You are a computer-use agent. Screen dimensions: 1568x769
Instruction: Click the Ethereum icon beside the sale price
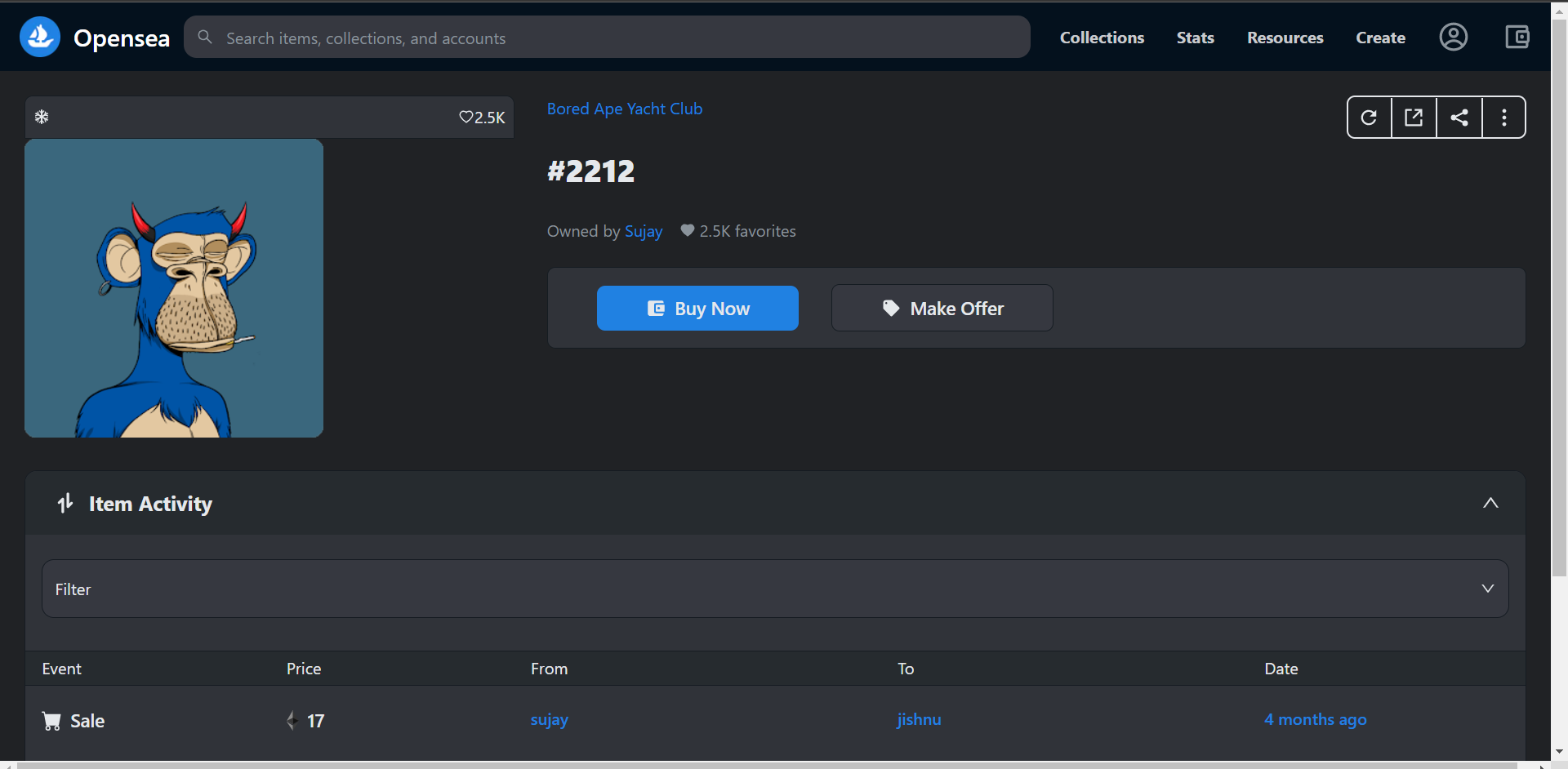(x=291, y=721)
